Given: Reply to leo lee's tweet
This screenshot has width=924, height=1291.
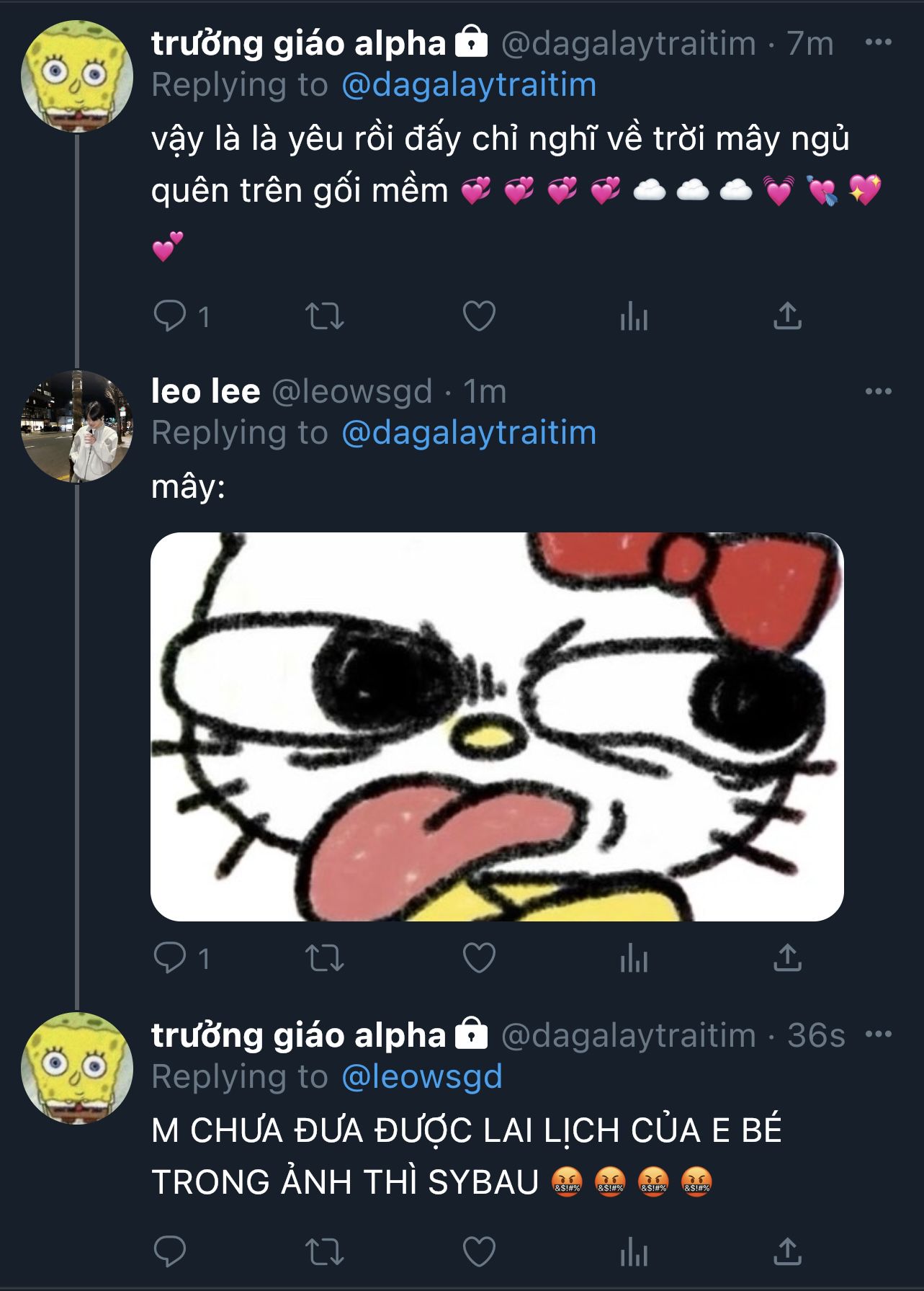Looking at the screenshot, I should tap(170, 957).
